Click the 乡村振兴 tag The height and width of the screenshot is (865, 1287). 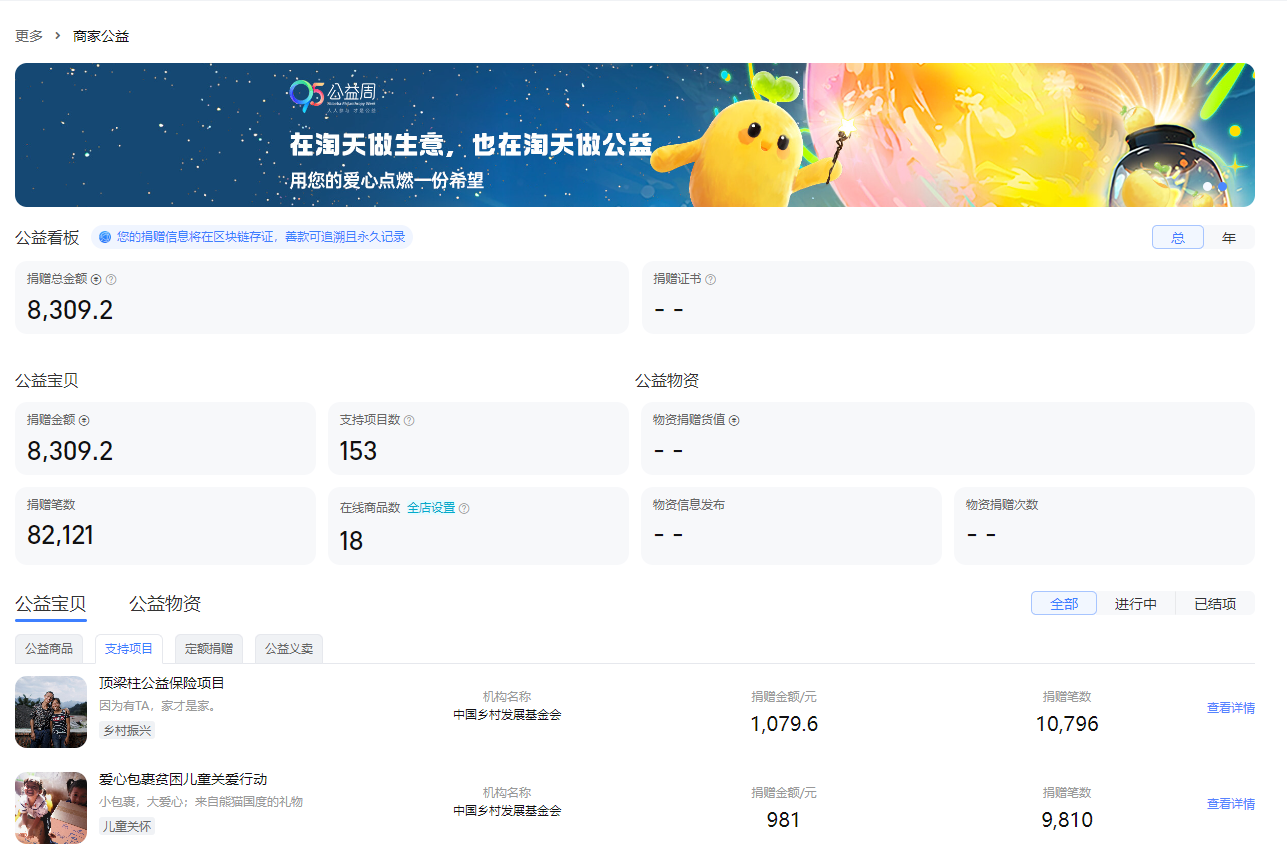pyautogui.click(x=127, y=731)
